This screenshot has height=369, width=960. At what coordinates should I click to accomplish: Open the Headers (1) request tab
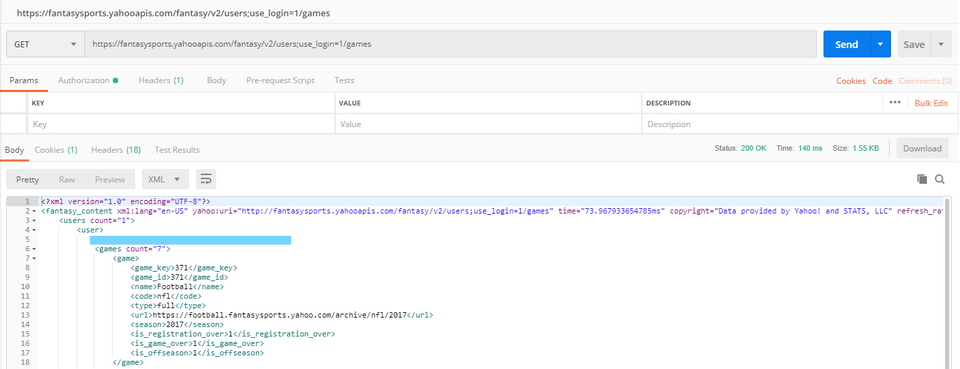pyautogui.click(x=161, y=80)
